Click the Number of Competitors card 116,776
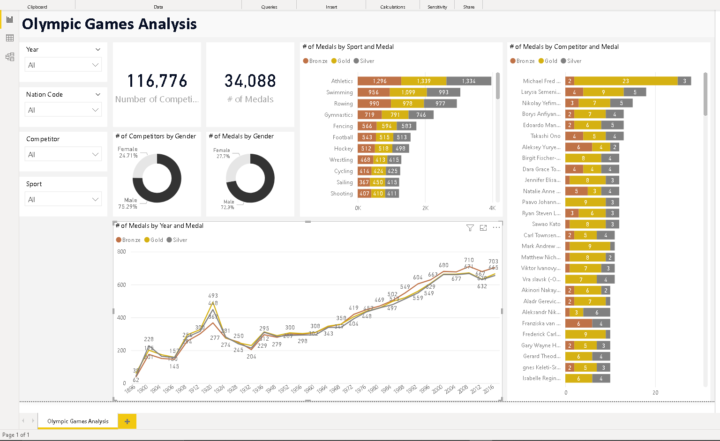720x441 pixels. coord(157,85)
